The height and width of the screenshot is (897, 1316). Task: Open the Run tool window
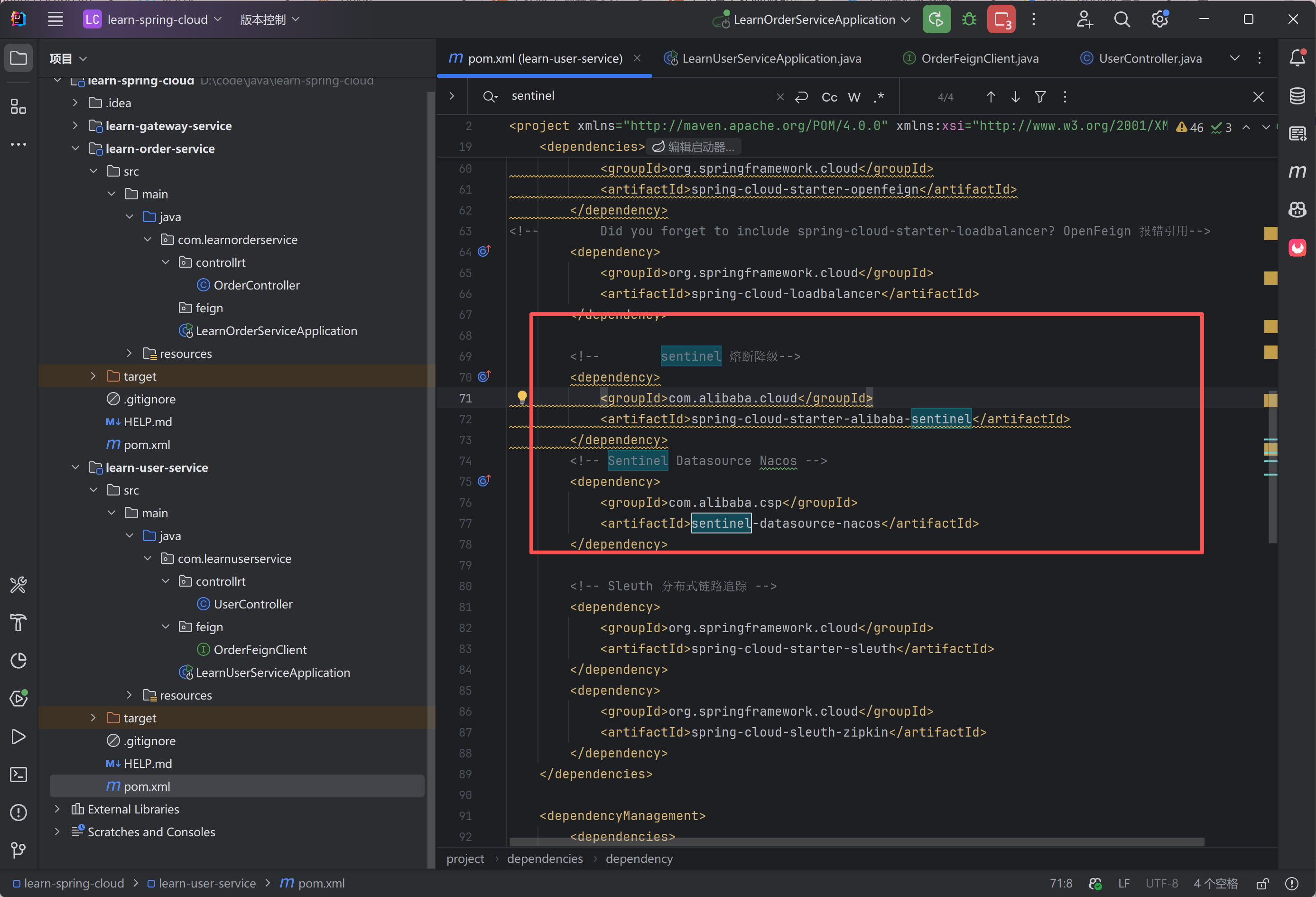[x=19, y=736]
